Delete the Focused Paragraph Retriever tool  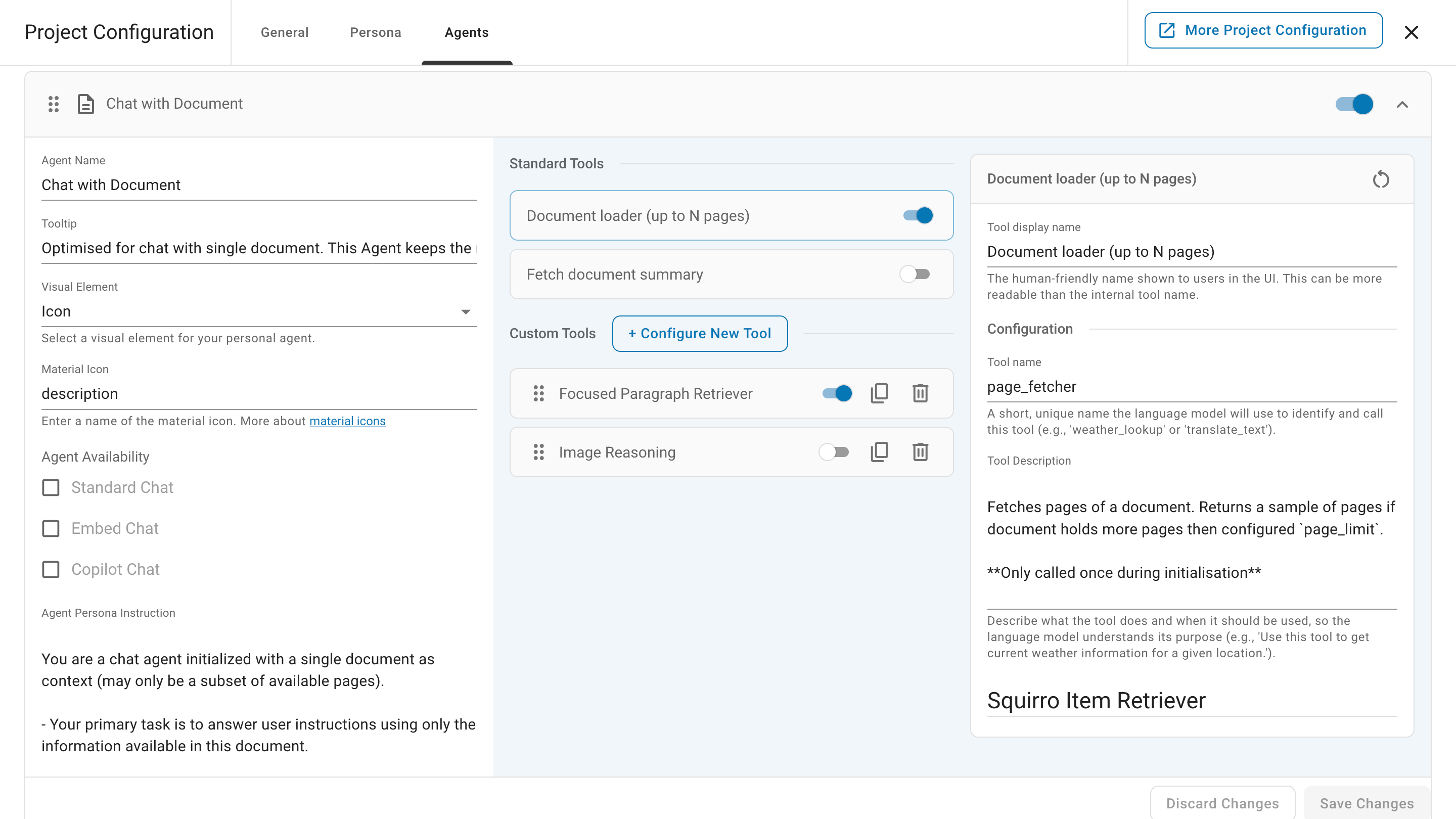tap(920, 393)
